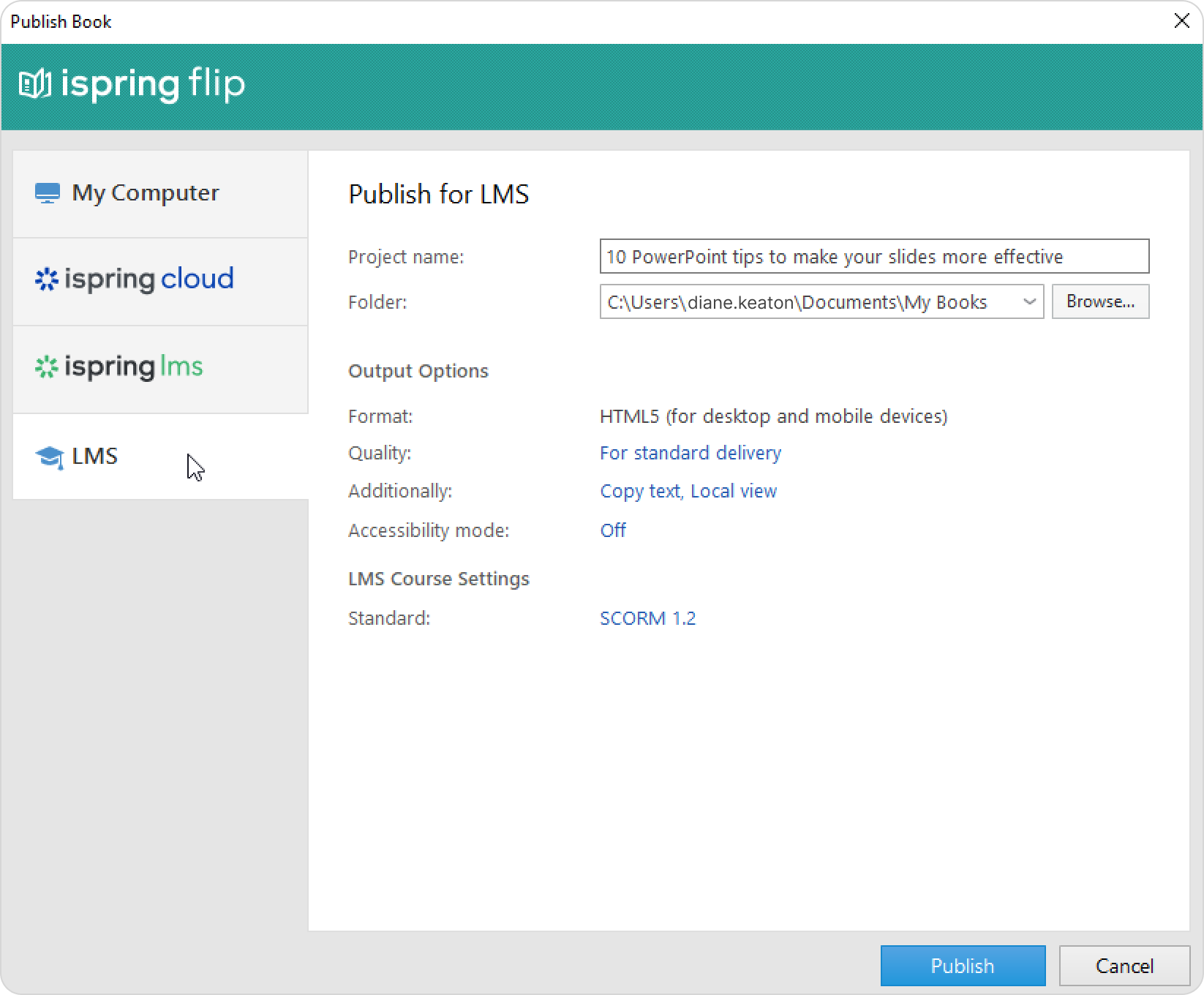Open the Quality setting For standard delivery
This screenshot has width=1204, height=995.
(x=690, y=453)
